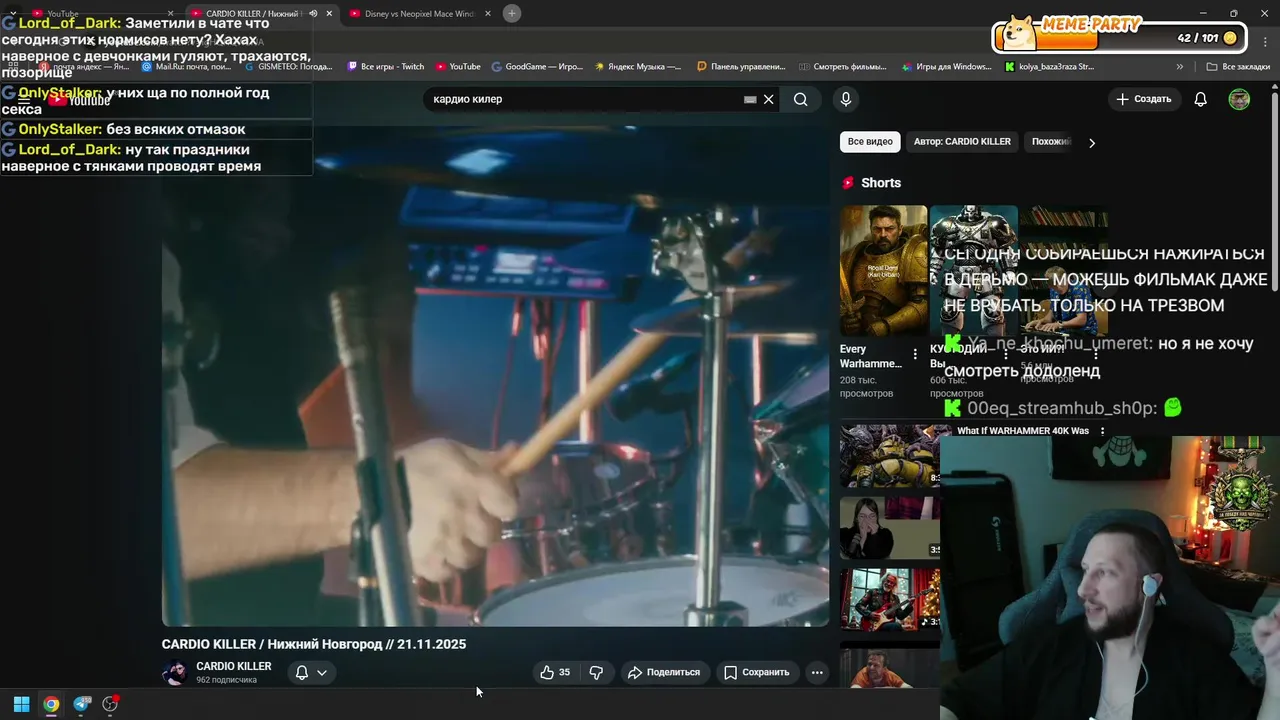
Task: Close the Disney vs Neopixel tab
Action: pos(488,13)
